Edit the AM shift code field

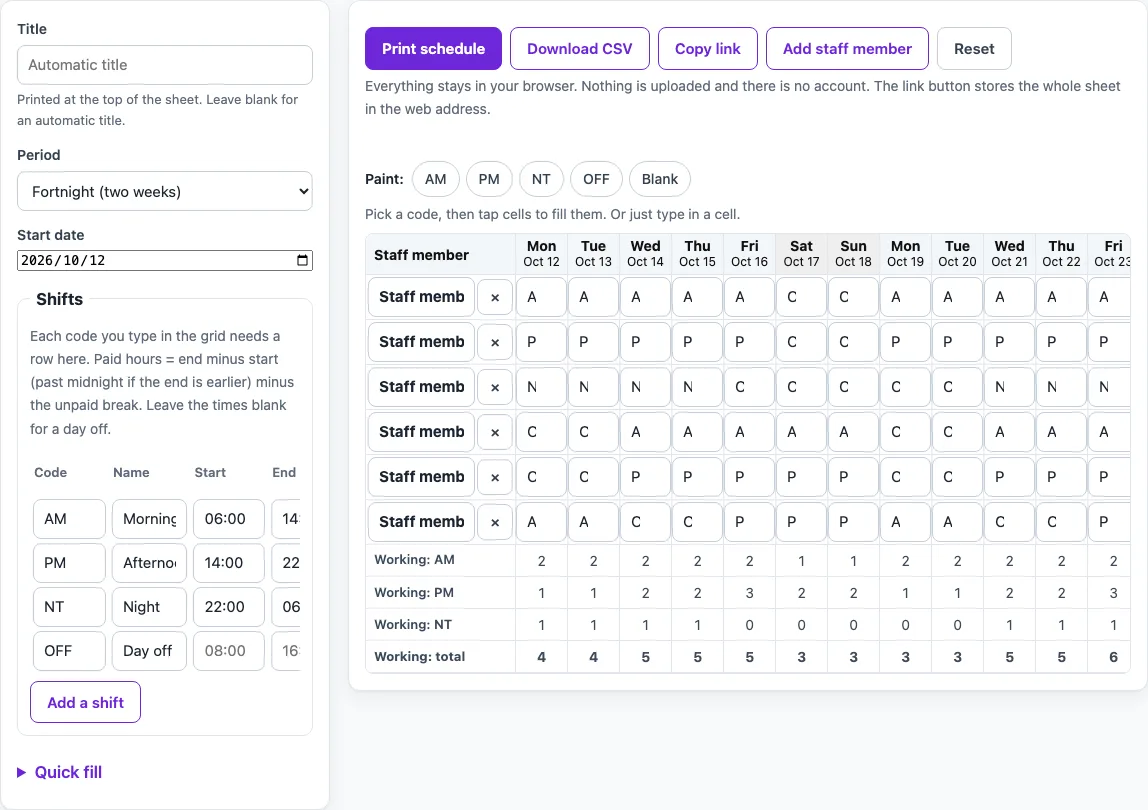click(70, 519)
